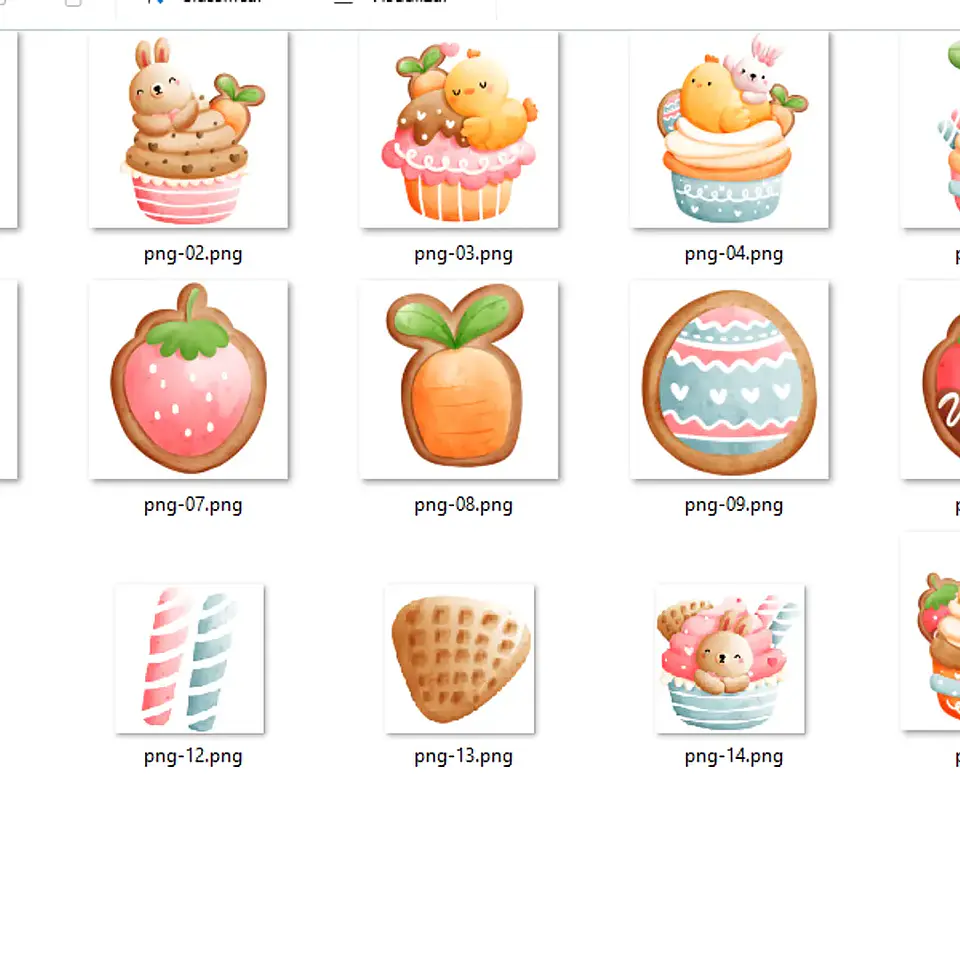960x960 pixels.
Task: Select the chick and bunny cupcake thumbnail png-04
Action: (730, 130)
